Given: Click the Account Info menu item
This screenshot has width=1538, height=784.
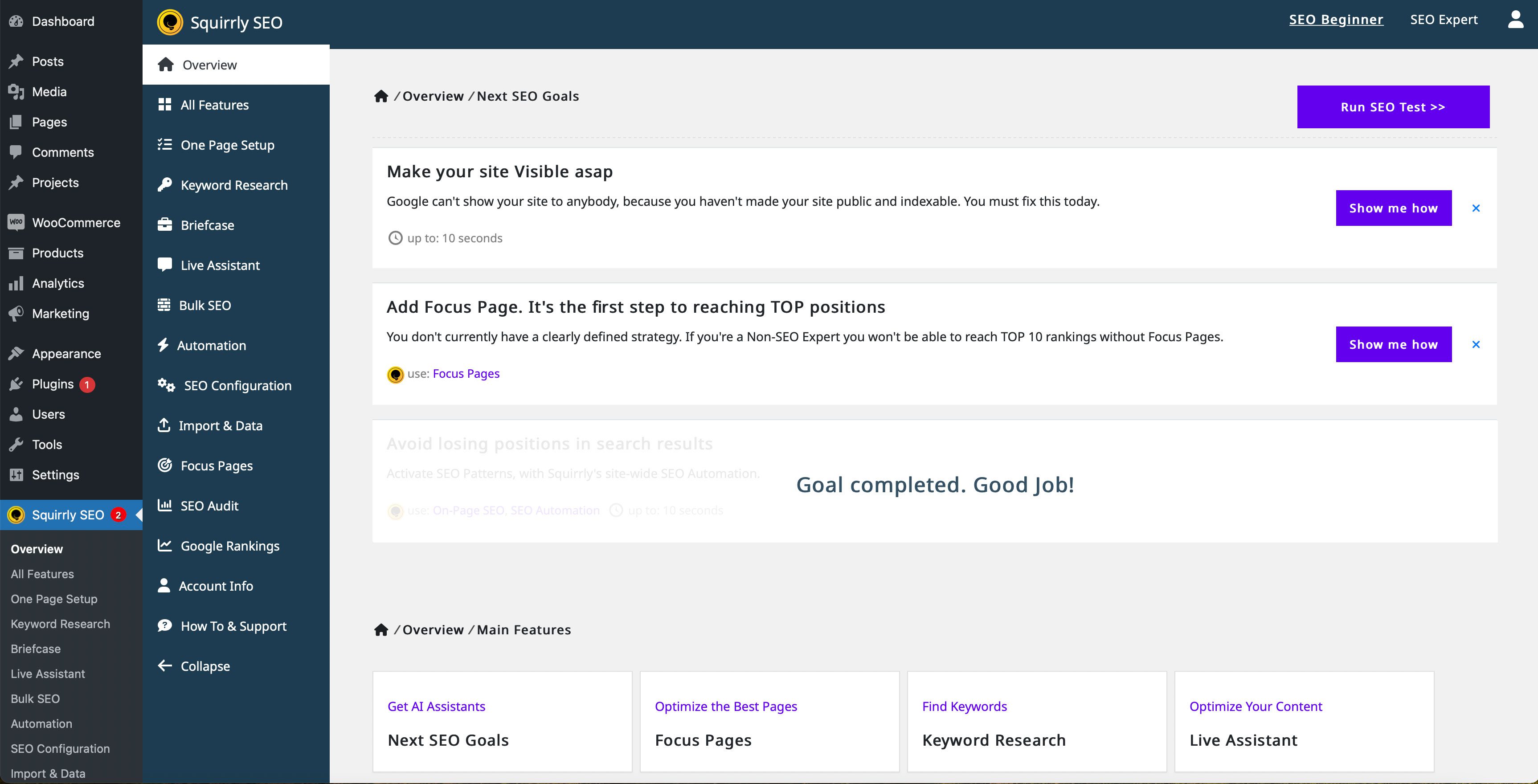Looking at the screenshot, I should pyautogui.click(x=216, y=585).
